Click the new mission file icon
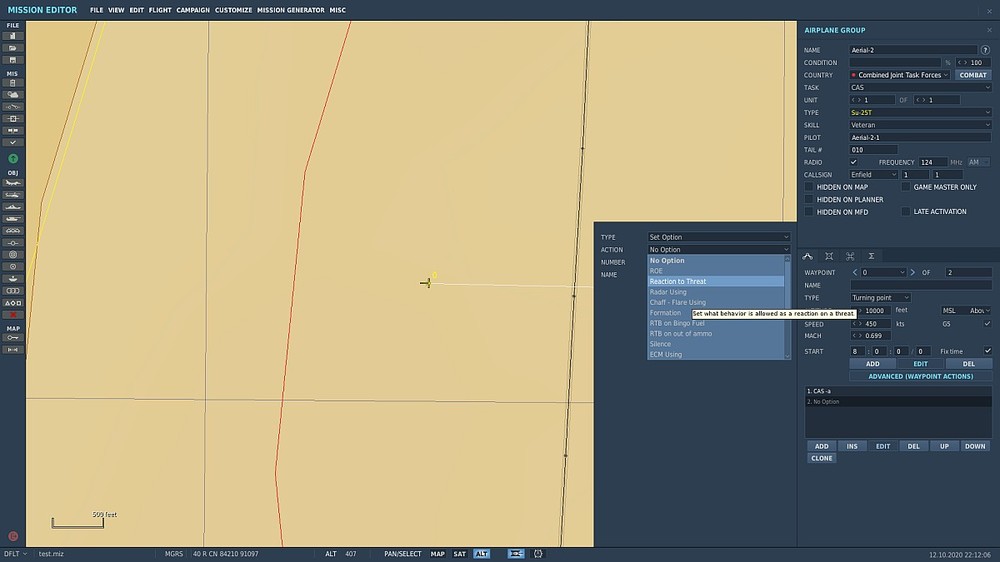The image size is (1000, 562). [13, 36]
